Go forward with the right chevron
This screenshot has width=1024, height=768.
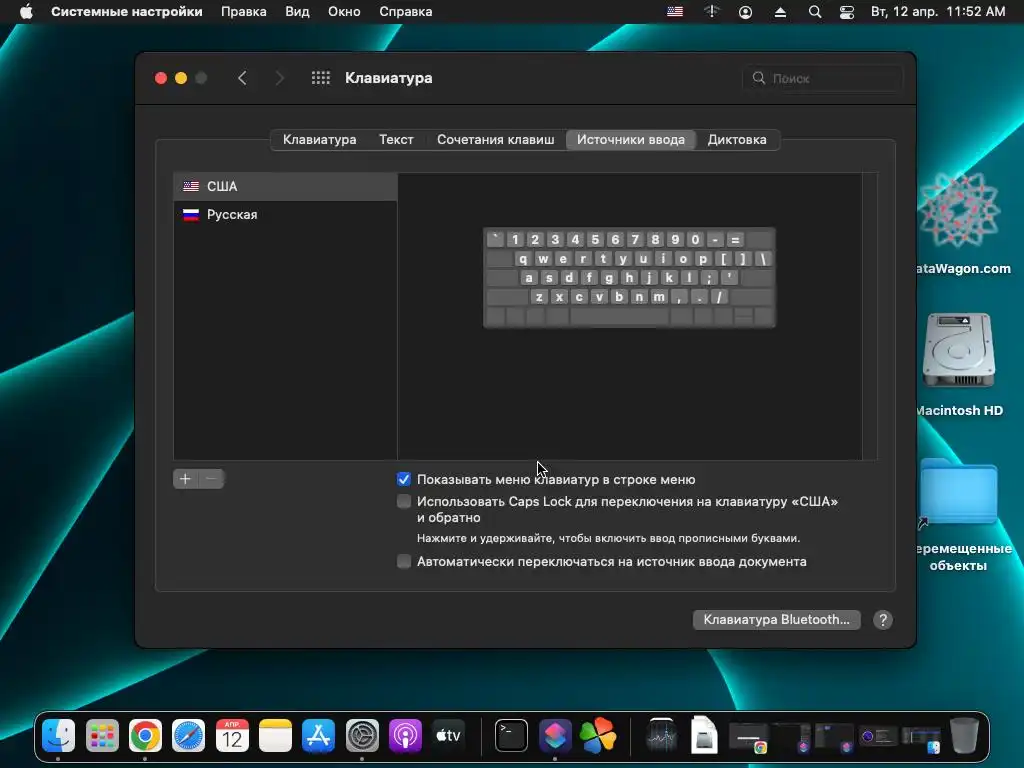coord(280,78)
